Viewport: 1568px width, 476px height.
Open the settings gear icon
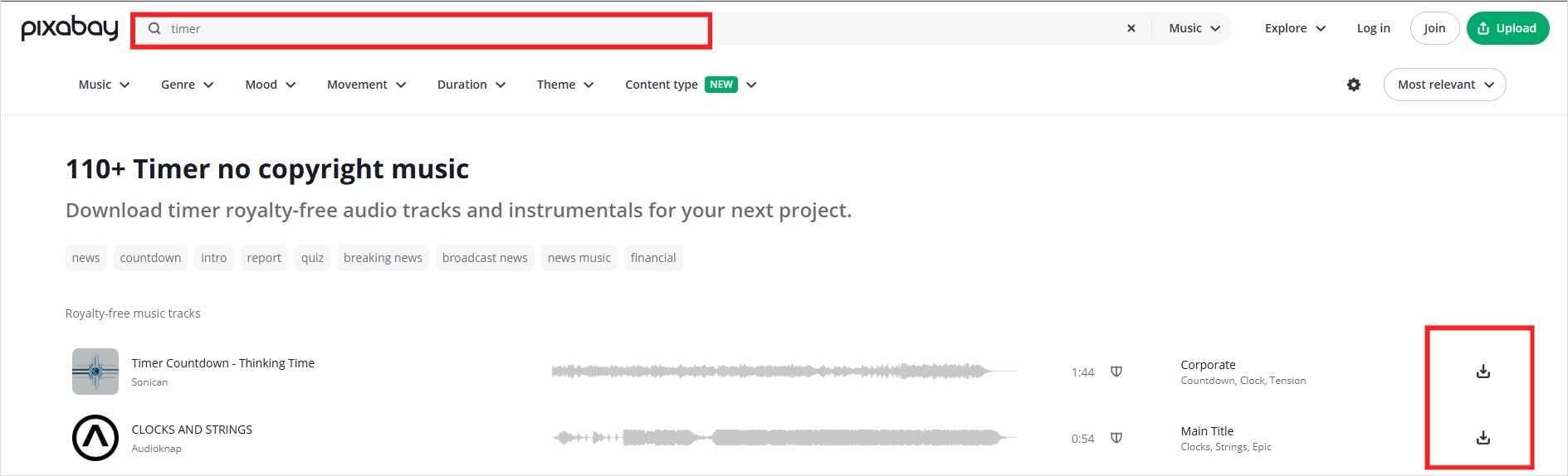1354,85
